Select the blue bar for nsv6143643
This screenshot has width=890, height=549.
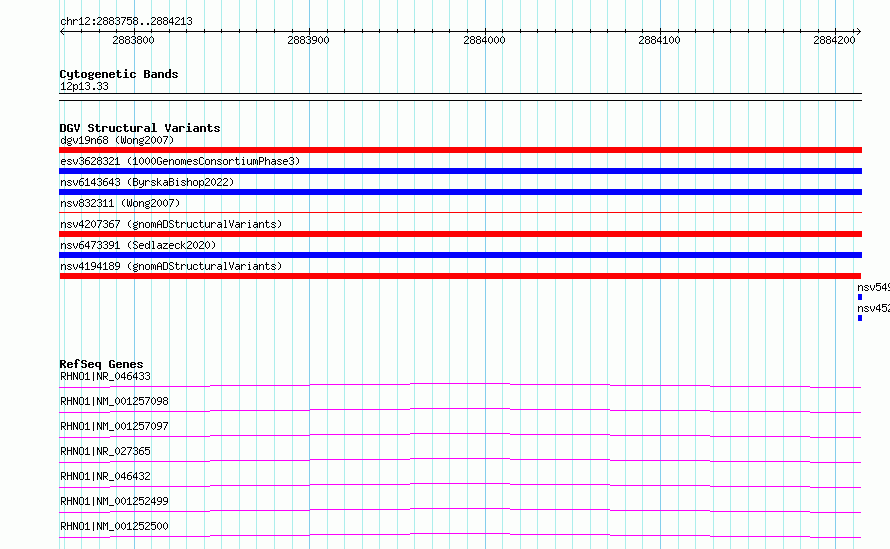coord(460,192)
